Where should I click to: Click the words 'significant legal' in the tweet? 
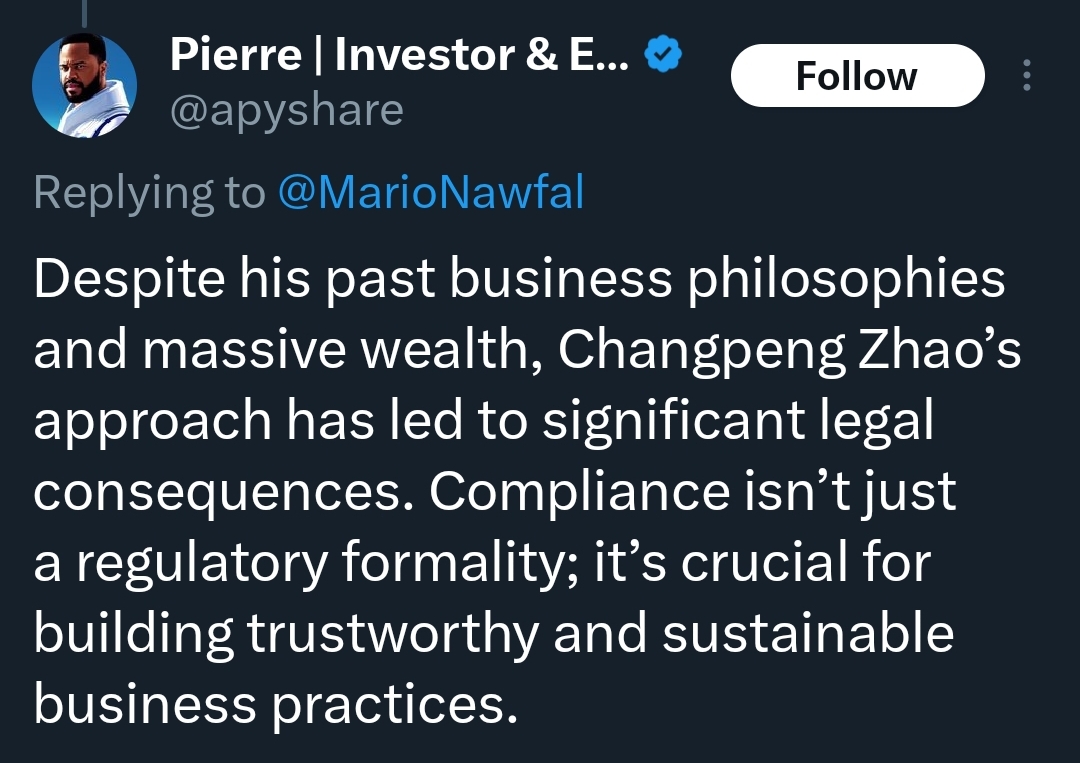[x=738, y=421]
